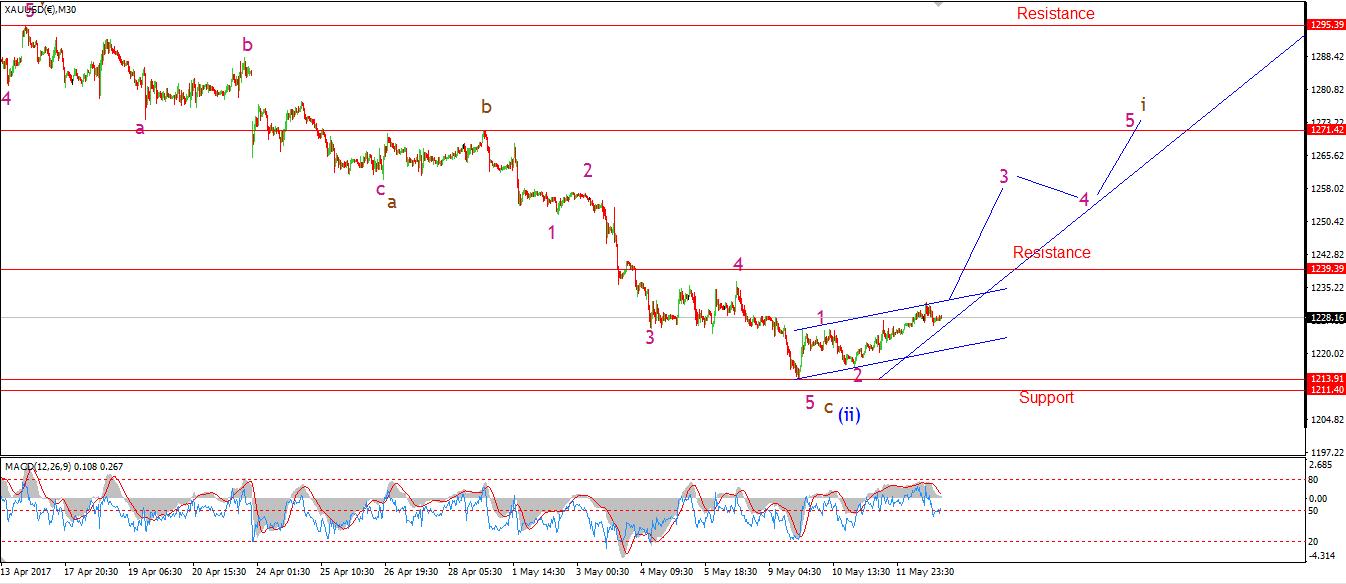Click the magenta wave 3 projection label
This screenshot has width=1346, height=584.
(1003, 177)
